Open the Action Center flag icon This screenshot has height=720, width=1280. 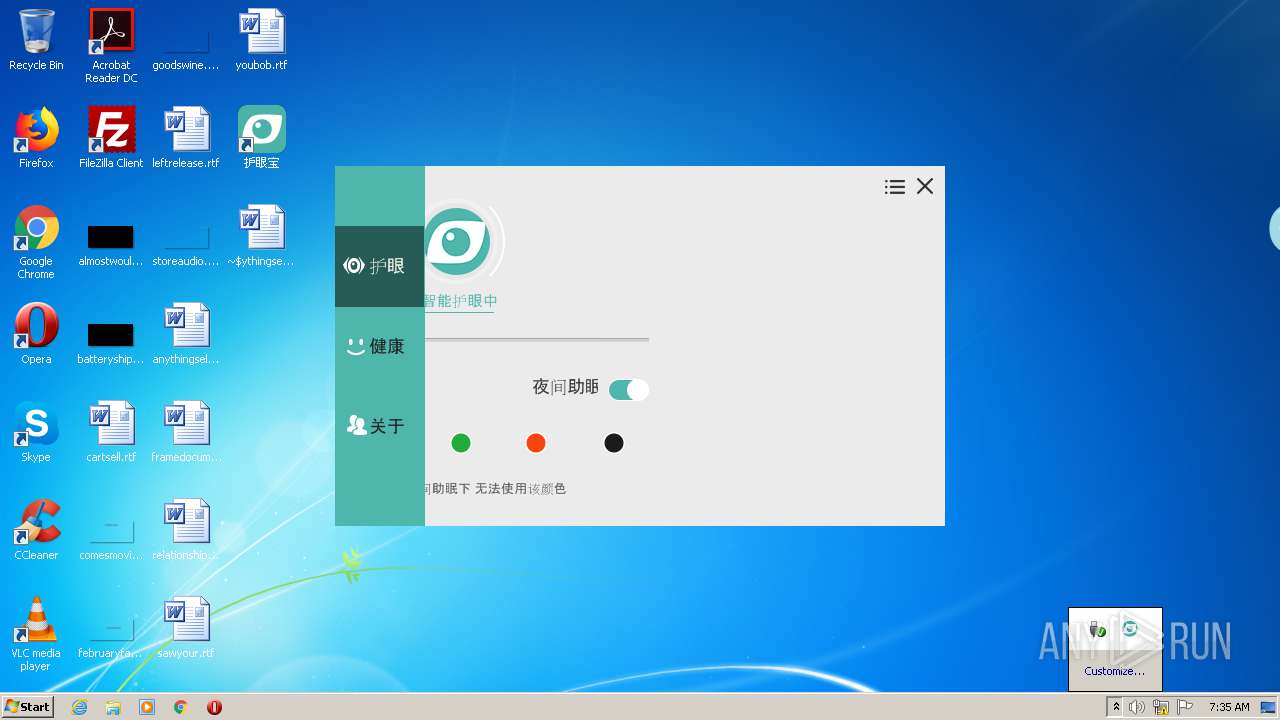click(x=1185, y=707)
